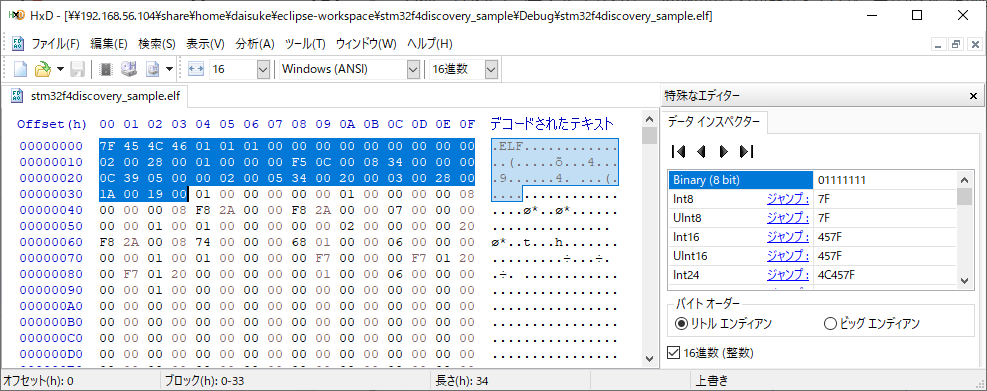Open the 表示(V) menu
Image resolution: width=987 pixels, height=391 pixels.
click(x=205, y=44)
